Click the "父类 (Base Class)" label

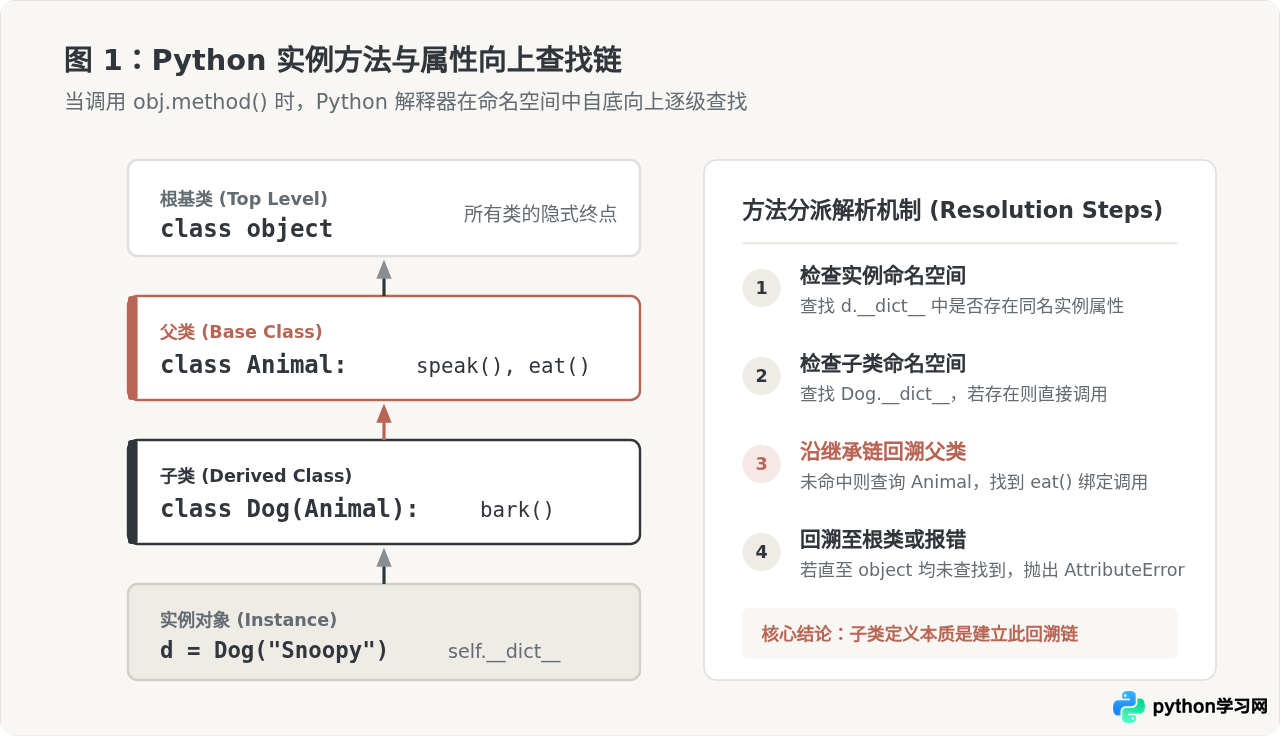pyautogui.click(x=241, y=332)
